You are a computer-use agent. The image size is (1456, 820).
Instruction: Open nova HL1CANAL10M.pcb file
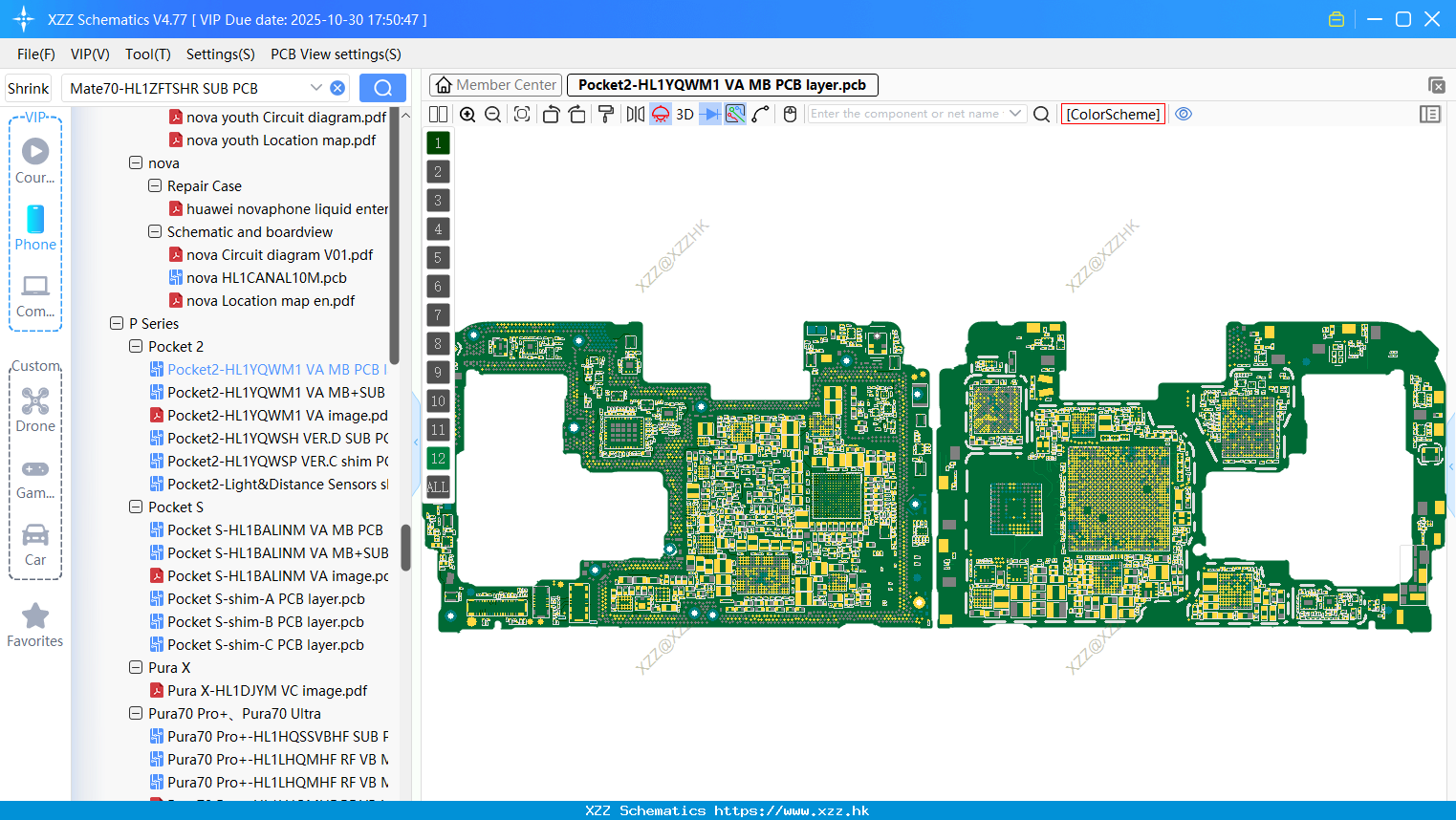pyautogui.click(x=266, y=277)
